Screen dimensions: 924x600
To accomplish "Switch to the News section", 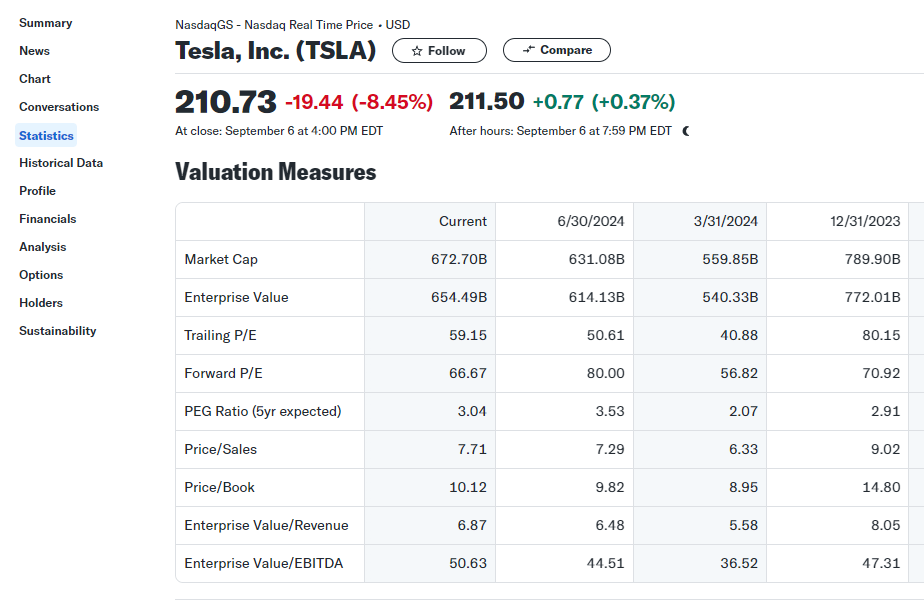I will (34, 50).
